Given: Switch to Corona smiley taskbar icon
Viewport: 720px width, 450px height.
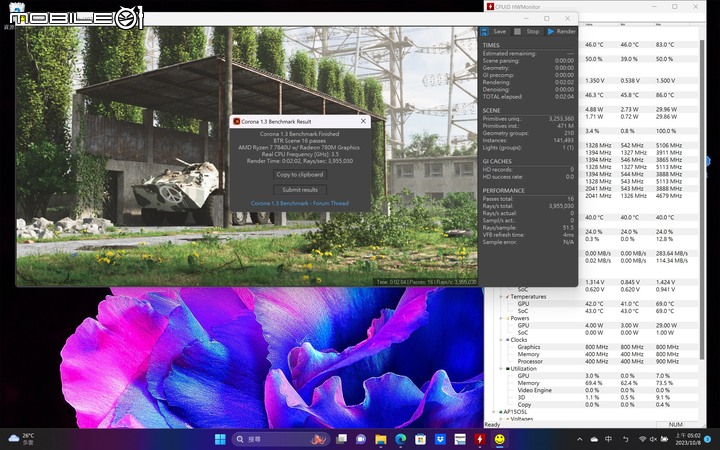Looking at the screenshot, I should [500, 439].
